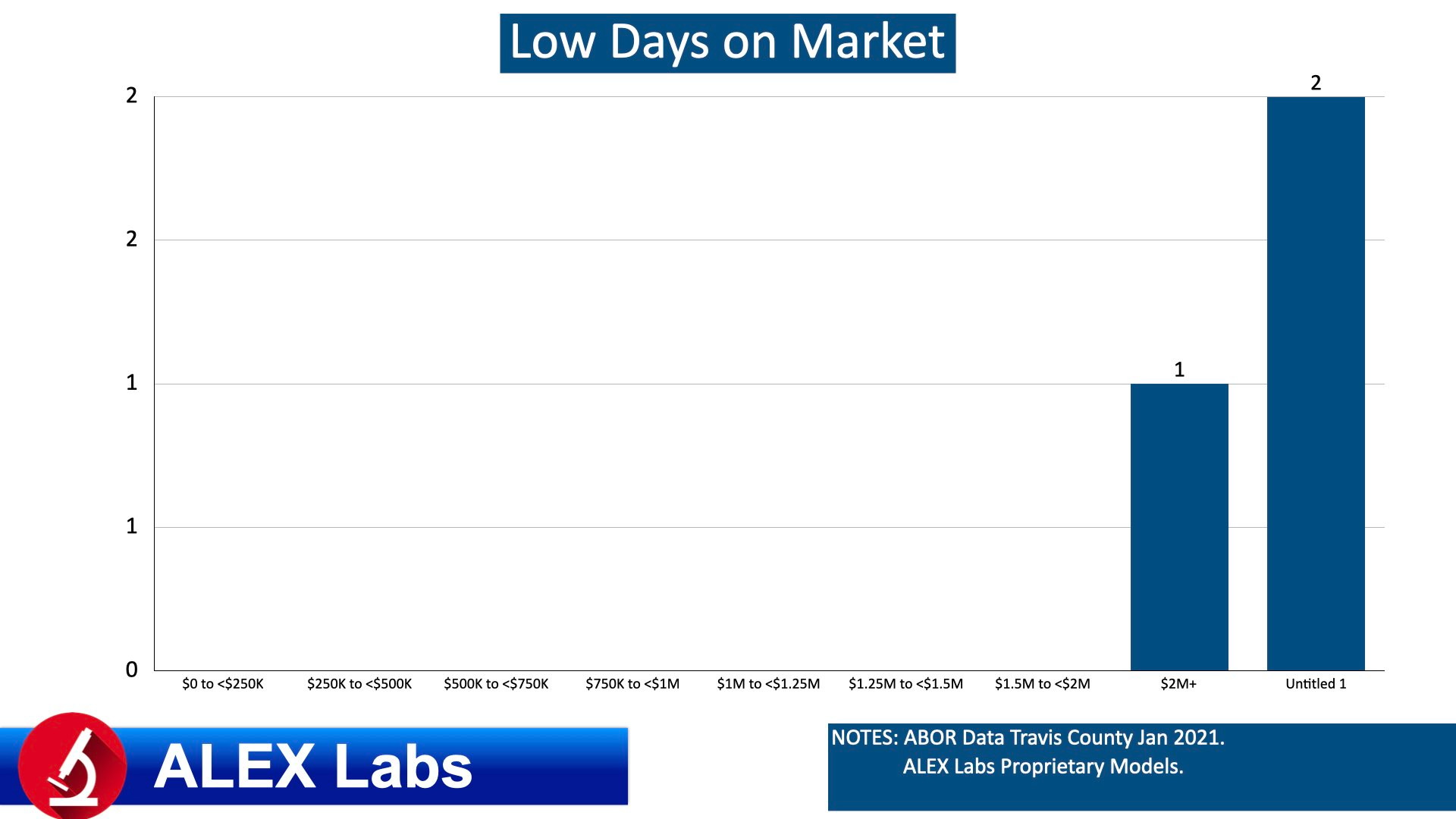Select the data label '2' above the tallest bar
The image size is (1456, 819).
1316,83
